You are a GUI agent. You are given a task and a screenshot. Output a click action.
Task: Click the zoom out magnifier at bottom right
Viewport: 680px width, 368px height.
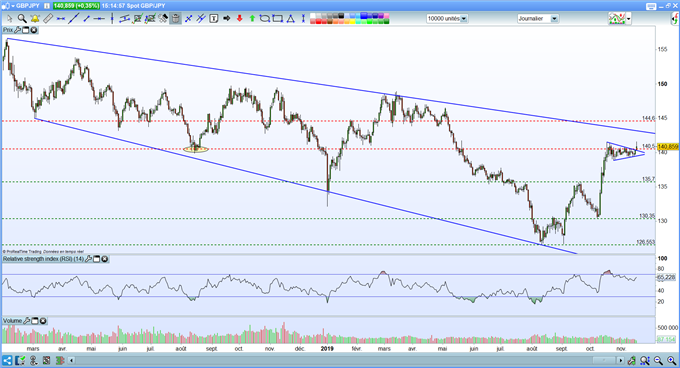tap(658, 361)
